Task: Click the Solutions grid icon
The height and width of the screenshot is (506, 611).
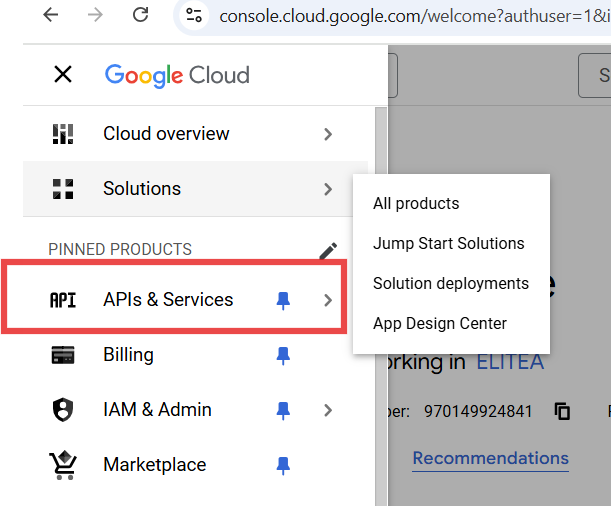Action: click(x=63, y=189)
